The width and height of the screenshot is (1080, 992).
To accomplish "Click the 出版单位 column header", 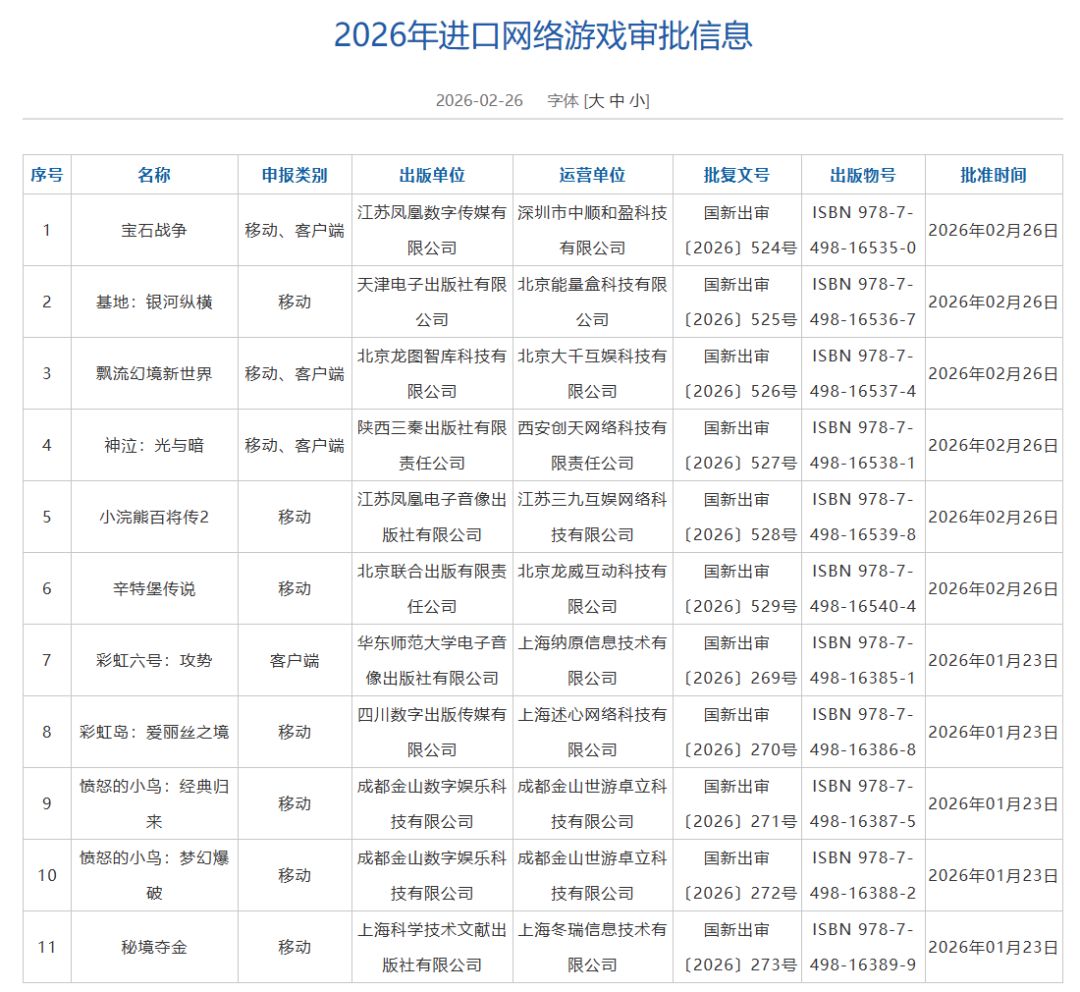I will tap(432, 175).
